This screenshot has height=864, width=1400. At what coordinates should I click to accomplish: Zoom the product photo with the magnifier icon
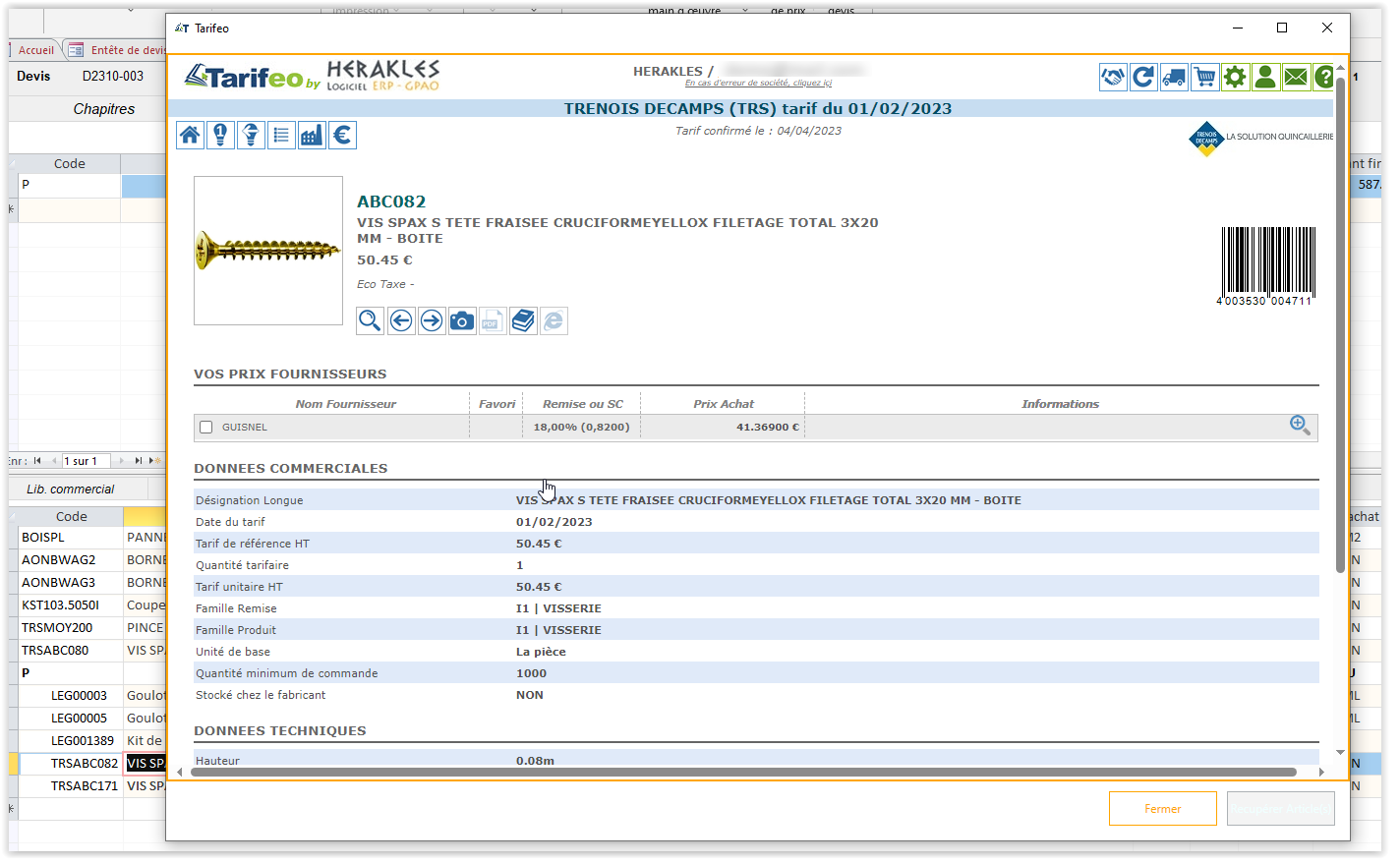tap(370, 320)
